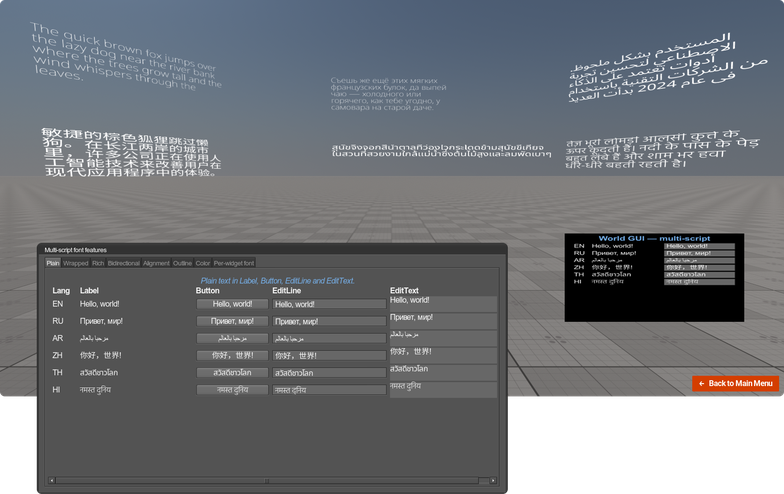The image size is (784, 494).
Task: Click 'Plain text in Label, Button, EditLine and EditText.' caption
Action: [278, 281]
